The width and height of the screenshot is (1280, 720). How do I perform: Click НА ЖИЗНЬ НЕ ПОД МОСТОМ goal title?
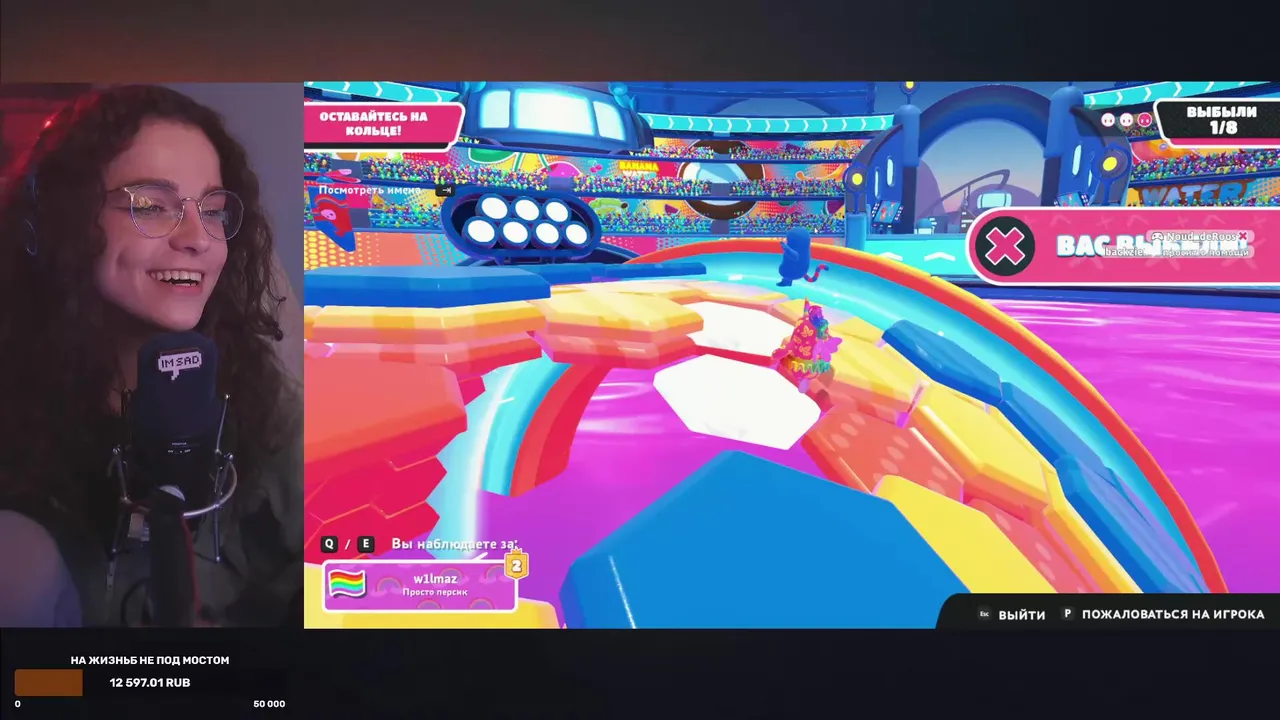click(x=150, y=660)
